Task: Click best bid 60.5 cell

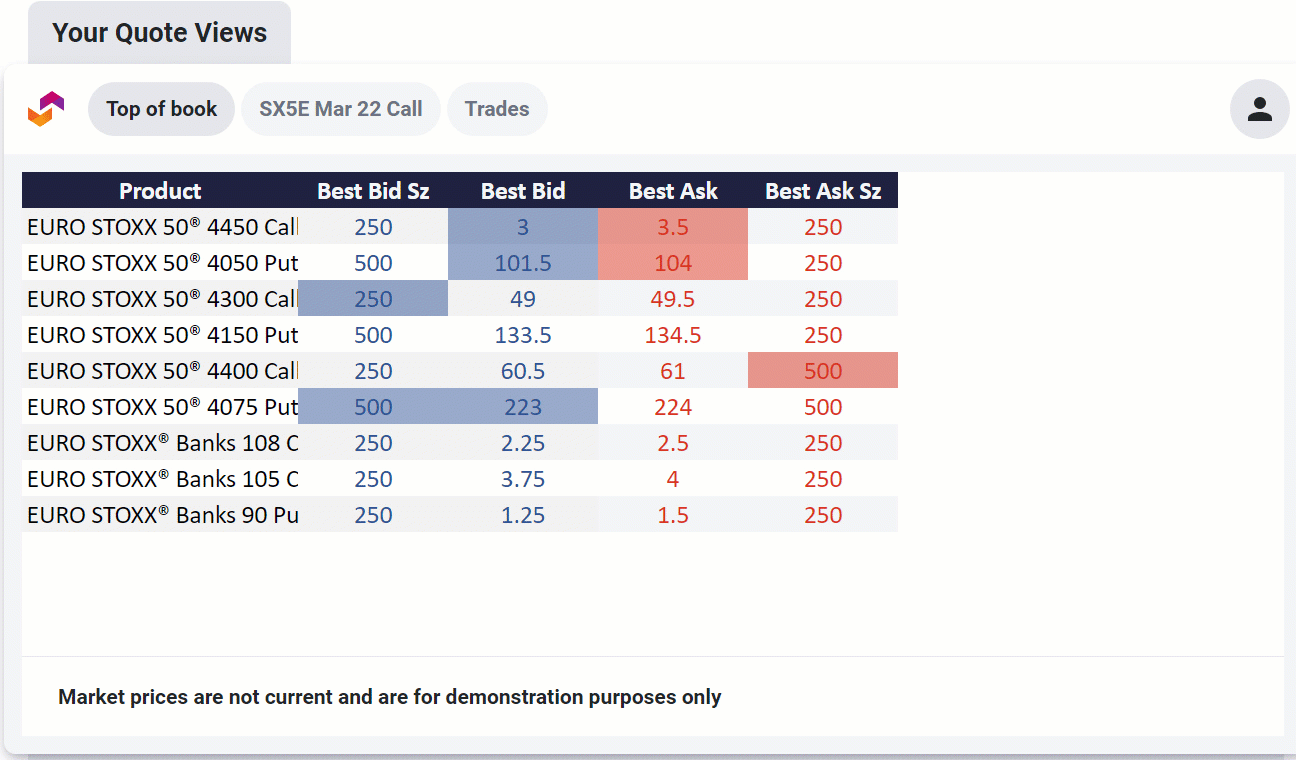Action: tap(523, 371)
